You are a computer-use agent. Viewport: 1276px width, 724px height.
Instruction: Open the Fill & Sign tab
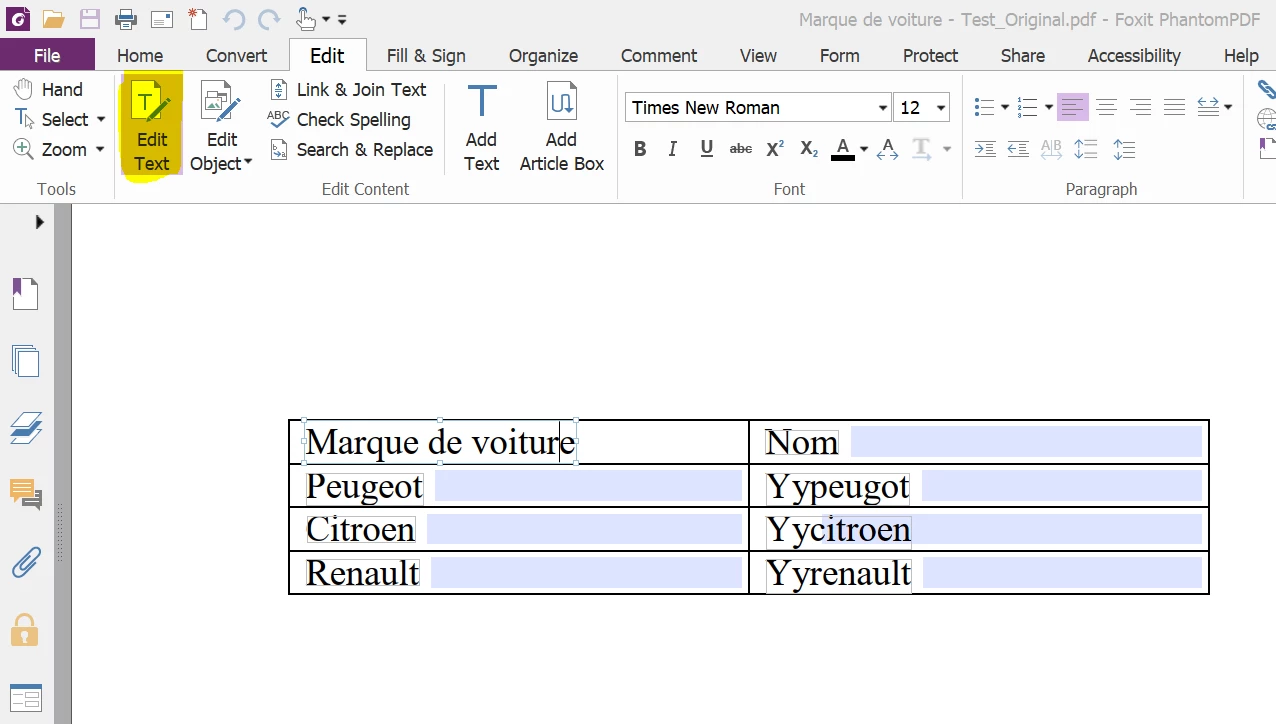426,55
